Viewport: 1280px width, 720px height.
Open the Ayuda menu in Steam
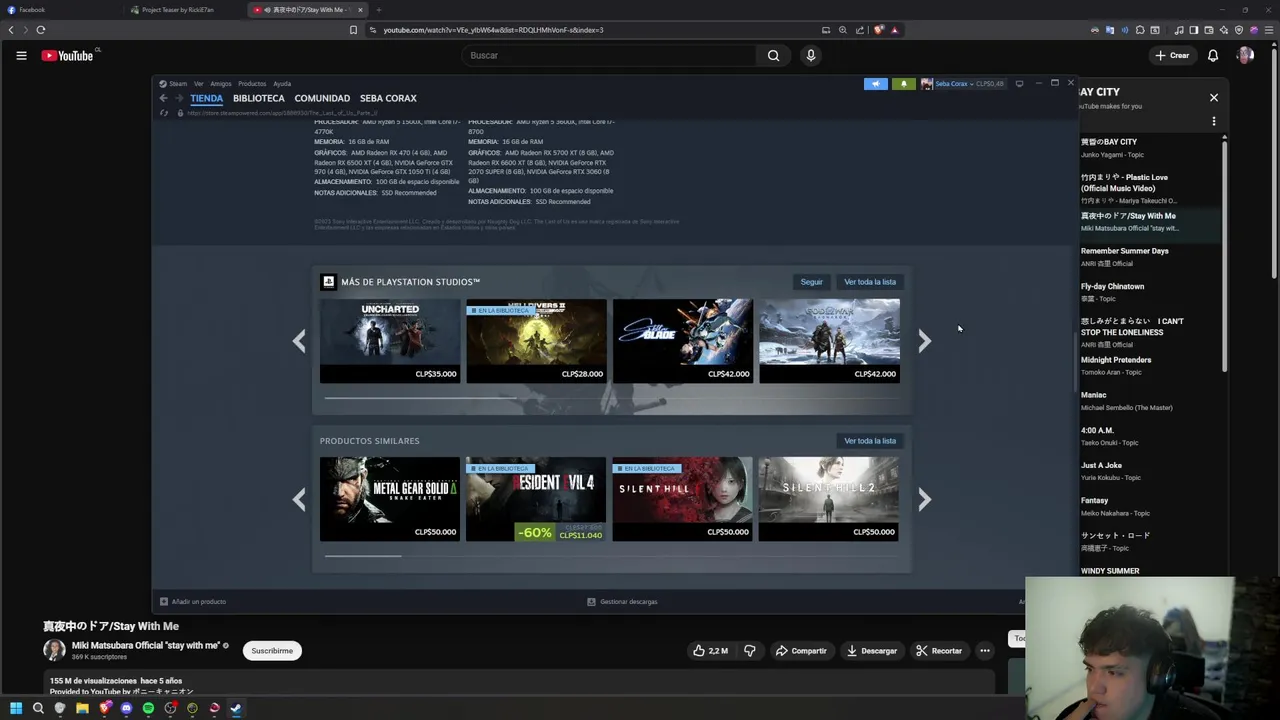click(x=282, y=84)
